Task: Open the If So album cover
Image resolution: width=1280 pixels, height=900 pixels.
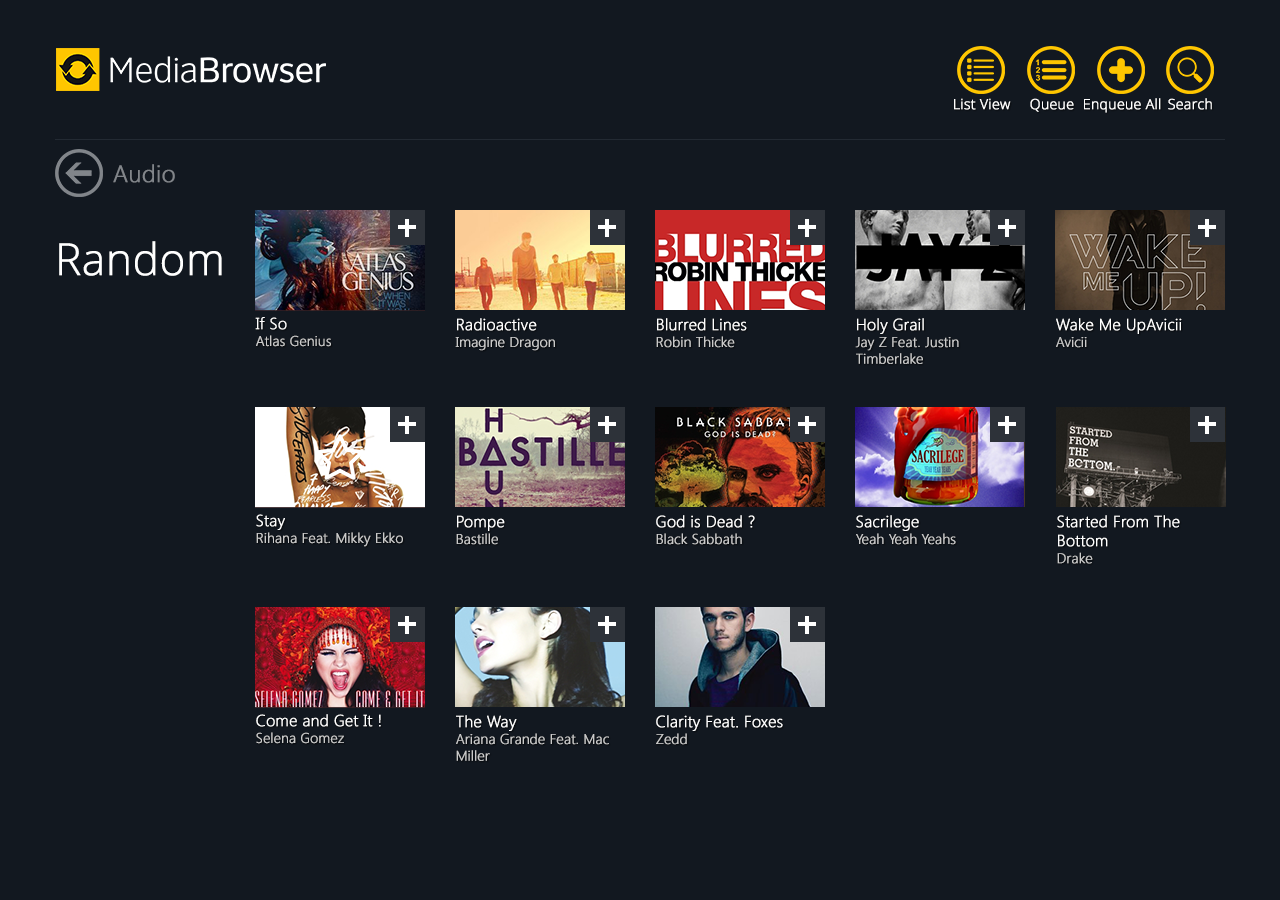Action: 340,260
